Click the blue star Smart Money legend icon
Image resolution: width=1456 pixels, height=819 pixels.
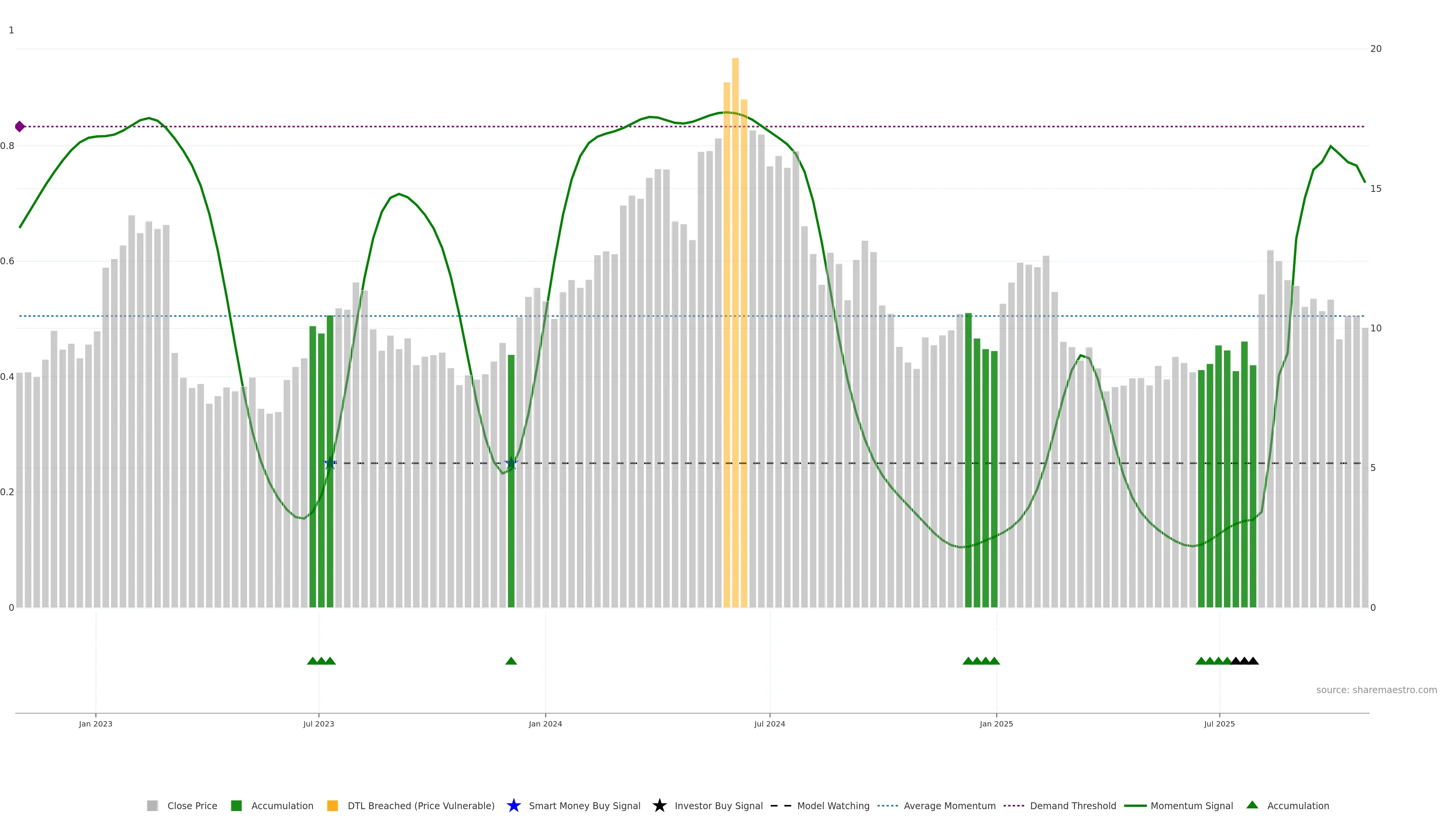tap(513, 805)
